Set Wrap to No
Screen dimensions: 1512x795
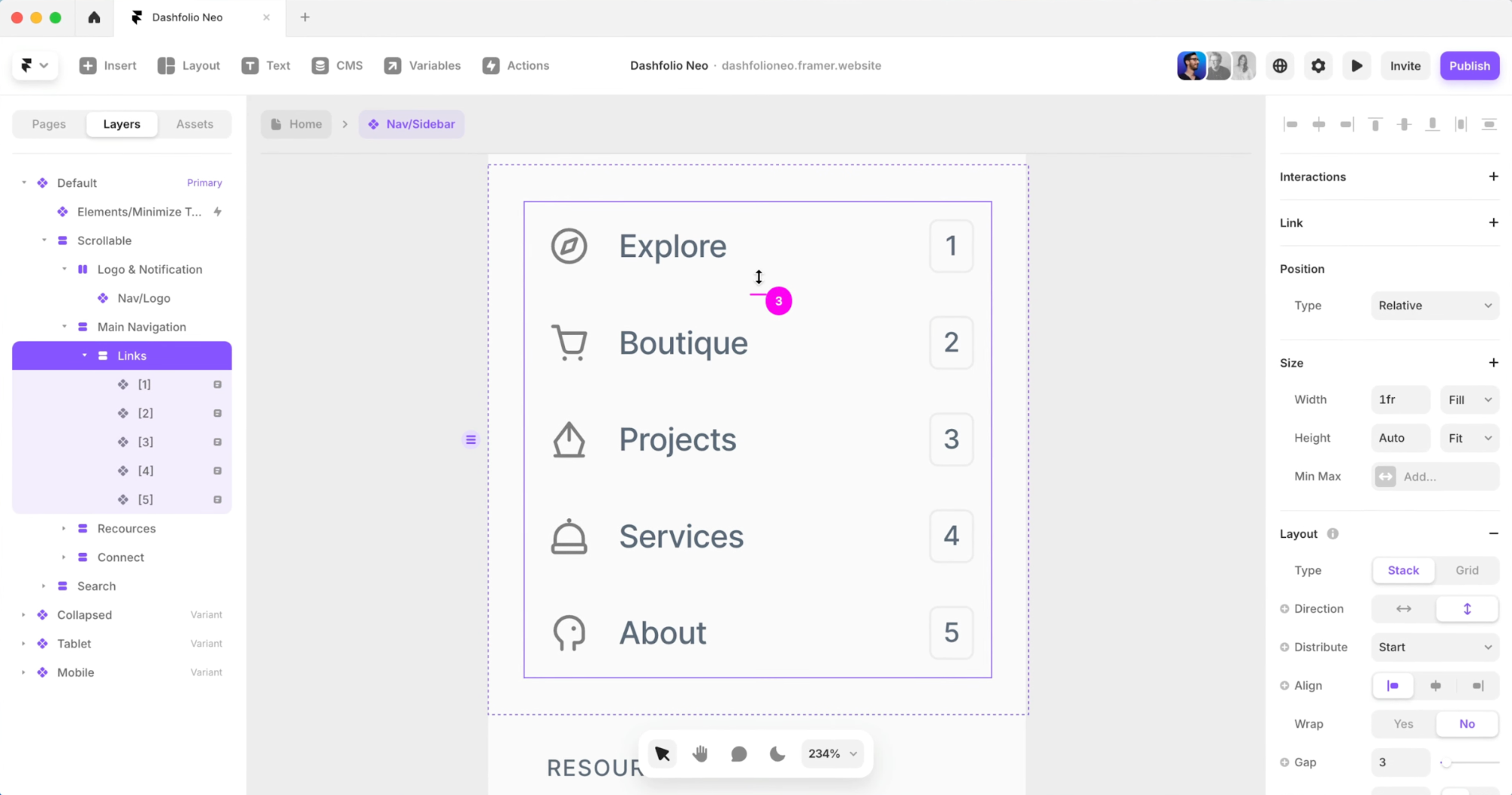pos(1467,724)
